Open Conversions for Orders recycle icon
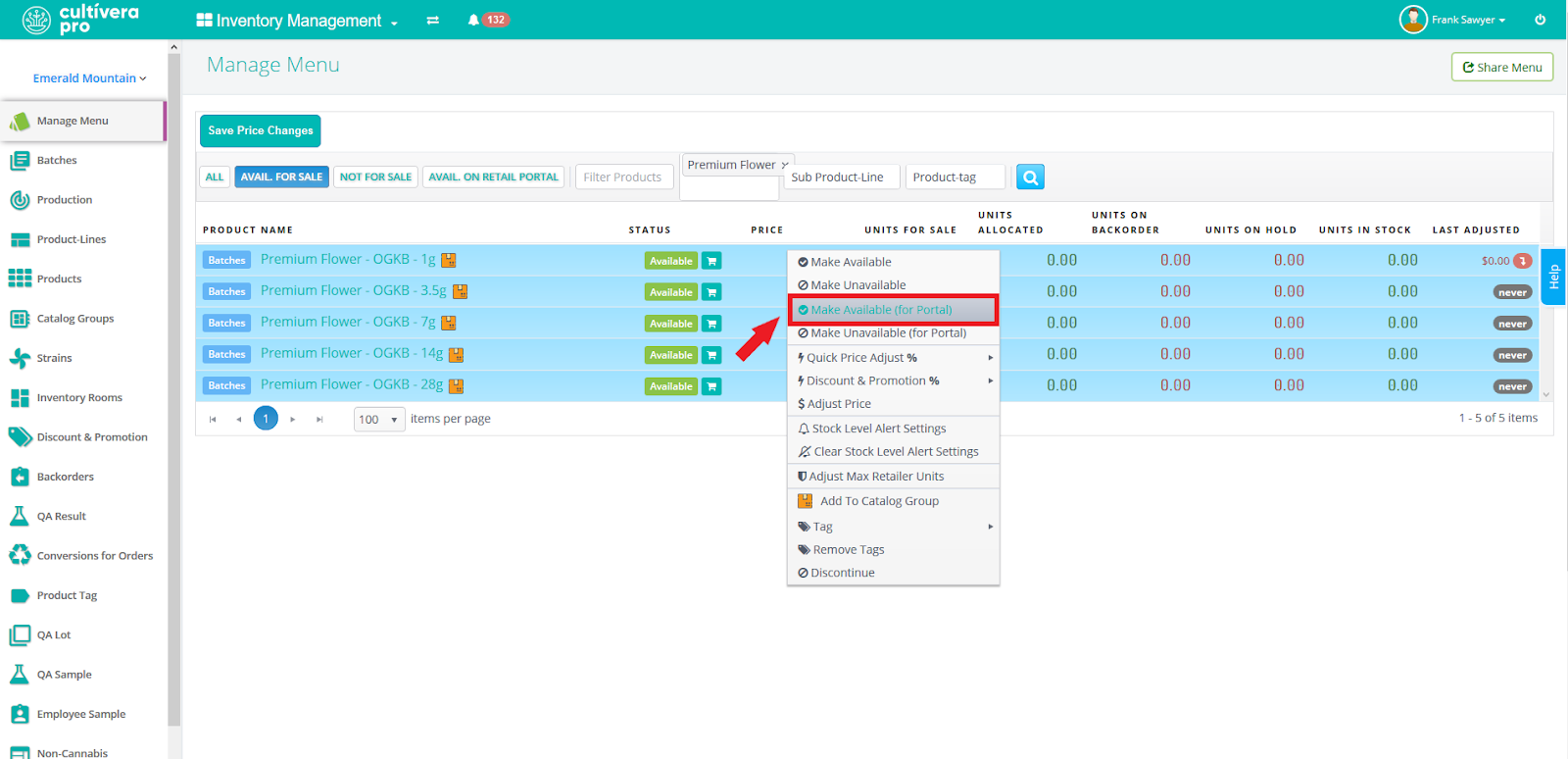Screen dimensions: 1568x759 (x=19, y=556)
